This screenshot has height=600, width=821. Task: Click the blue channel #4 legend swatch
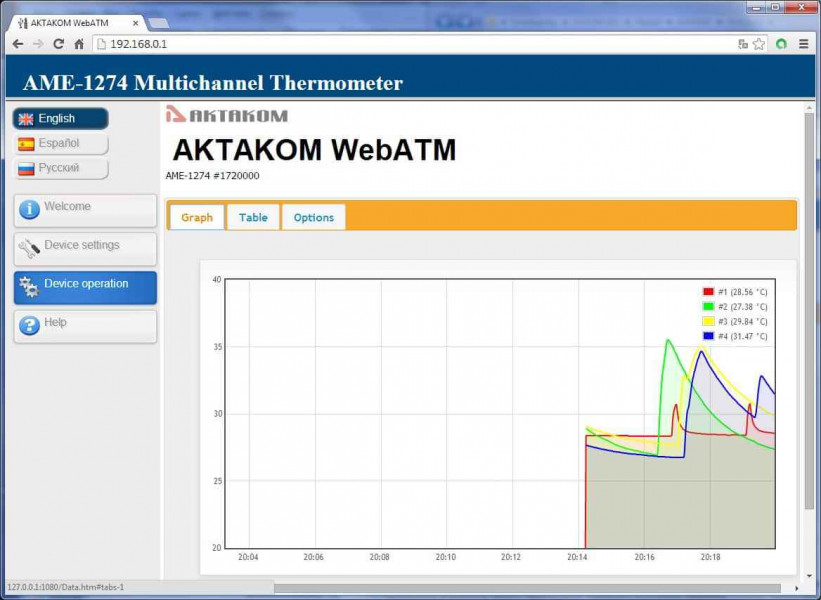point(708,336)
